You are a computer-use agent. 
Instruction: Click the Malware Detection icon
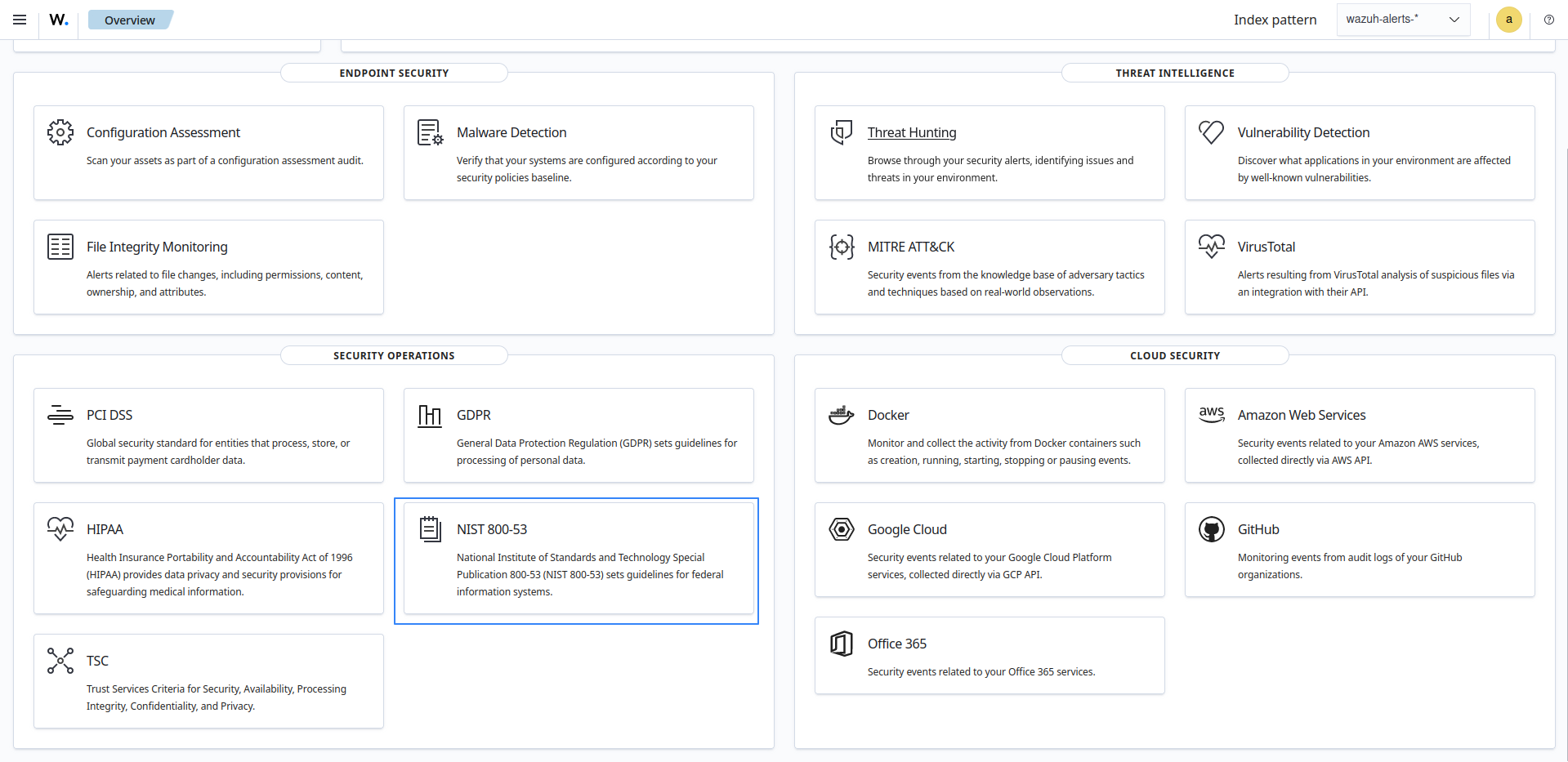pos(430,132)
